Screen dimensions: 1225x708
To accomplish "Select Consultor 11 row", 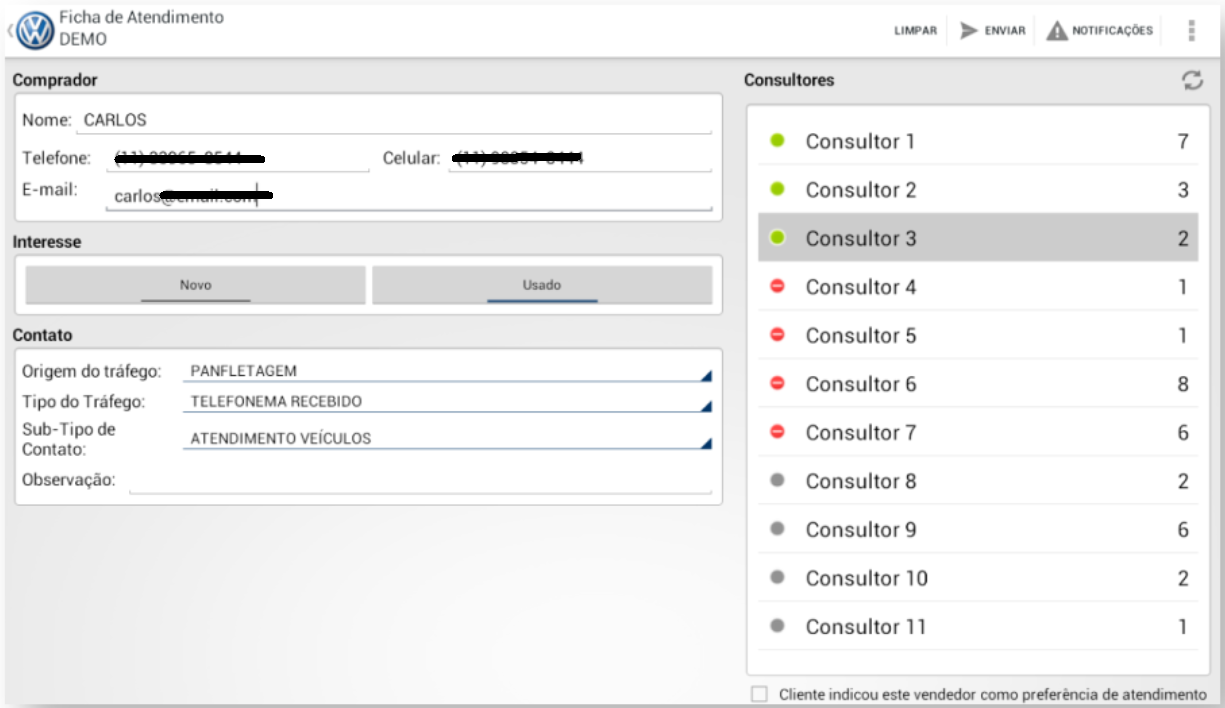I will click(x=977, y=627).
